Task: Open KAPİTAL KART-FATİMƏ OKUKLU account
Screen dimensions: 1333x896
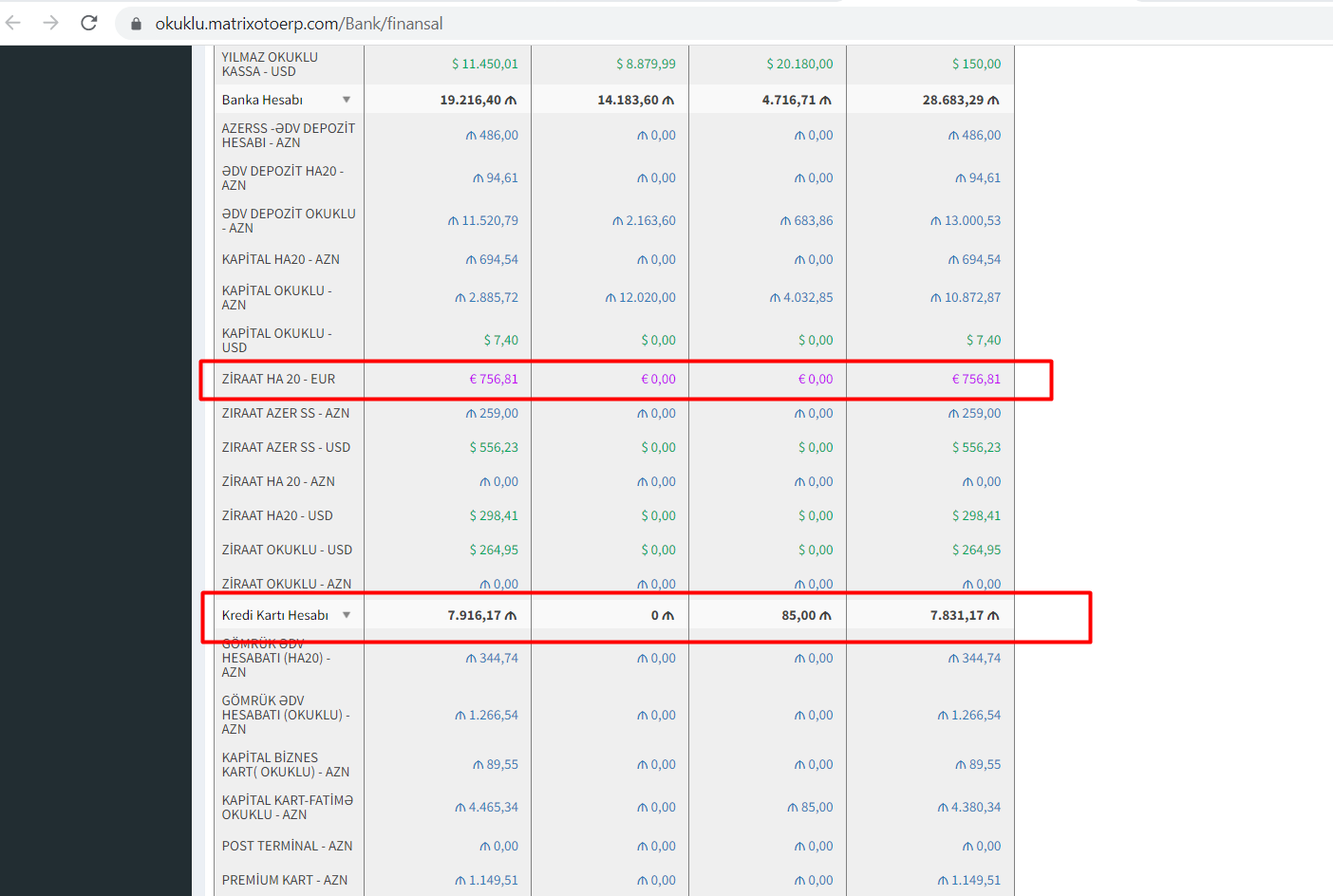Action: point(287,807)
